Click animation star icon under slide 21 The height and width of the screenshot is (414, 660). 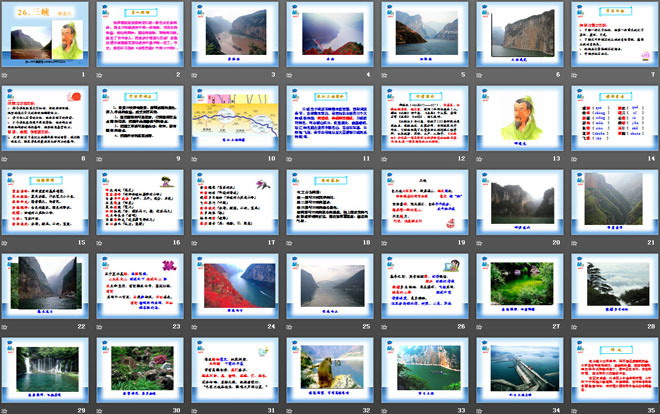575,243
